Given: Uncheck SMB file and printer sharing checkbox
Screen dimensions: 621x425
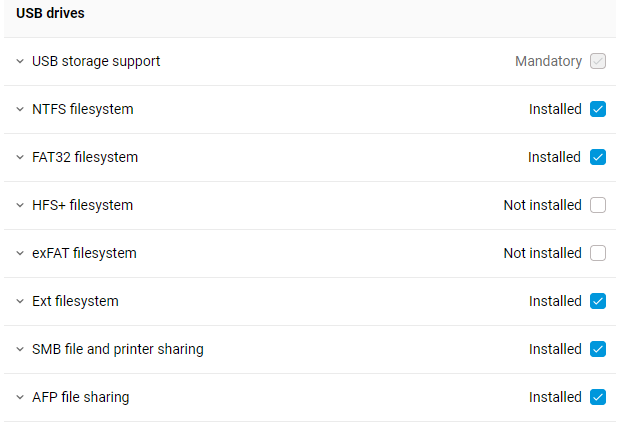Looking at the screenshot, I should [x=598, y=349].
